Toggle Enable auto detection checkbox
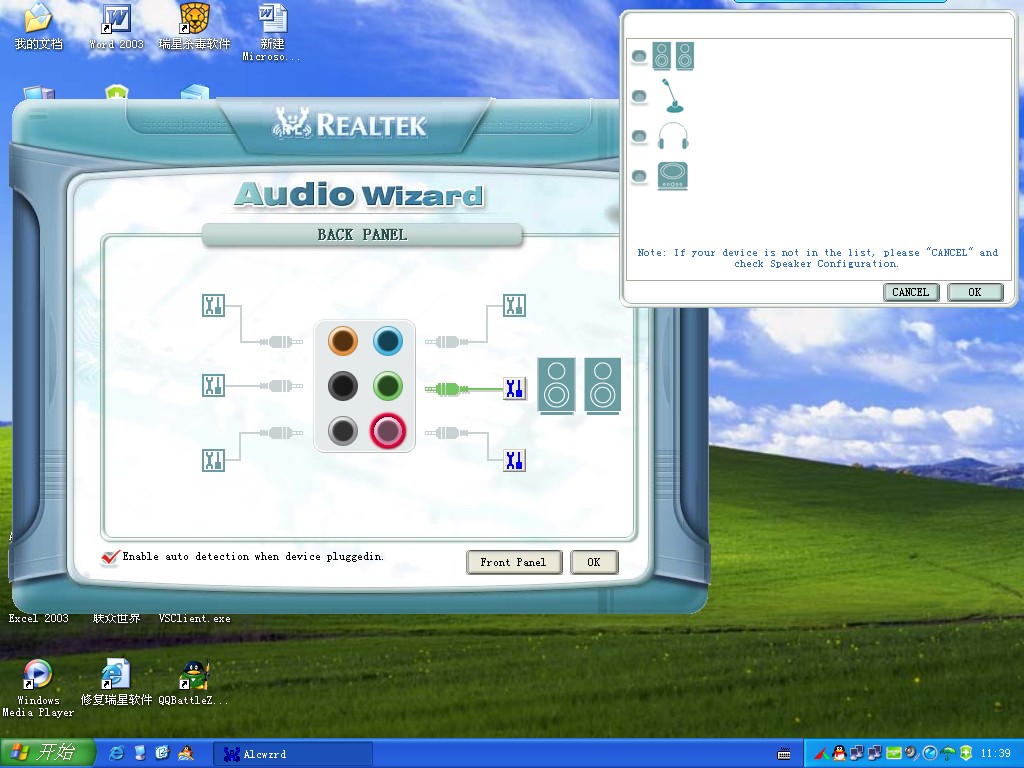Viewport: 1024px width, 768px height. 111,557
